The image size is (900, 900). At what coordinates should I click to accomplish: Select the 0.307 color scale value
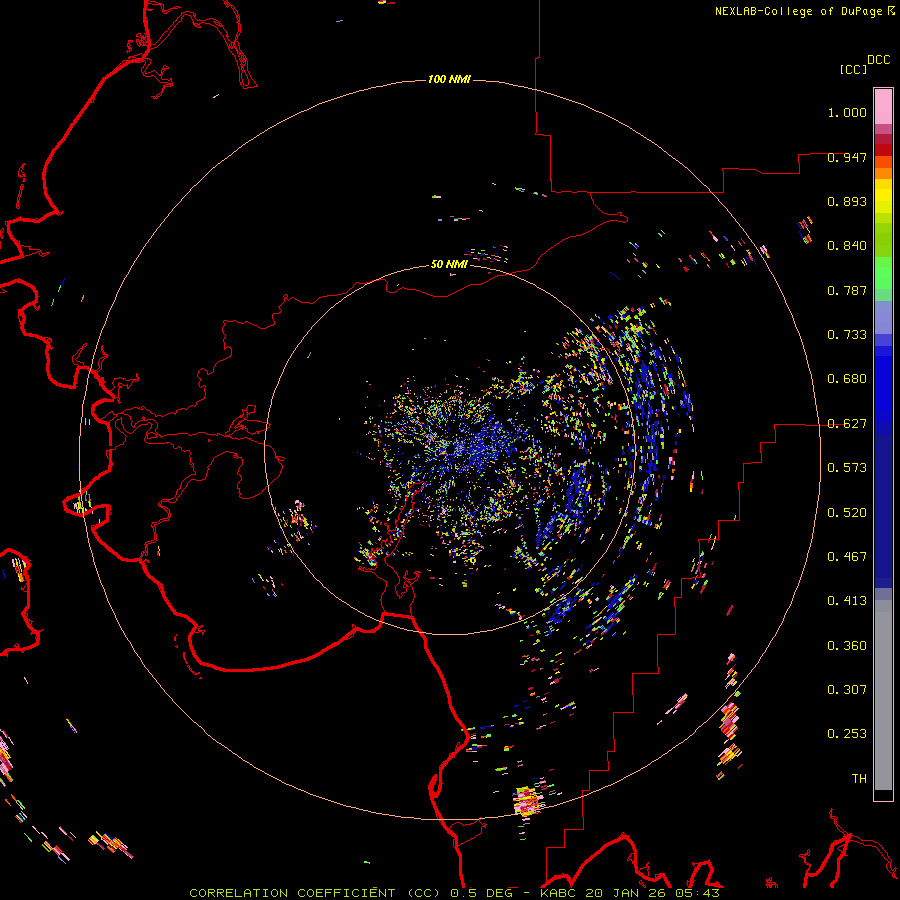[847, 690]
